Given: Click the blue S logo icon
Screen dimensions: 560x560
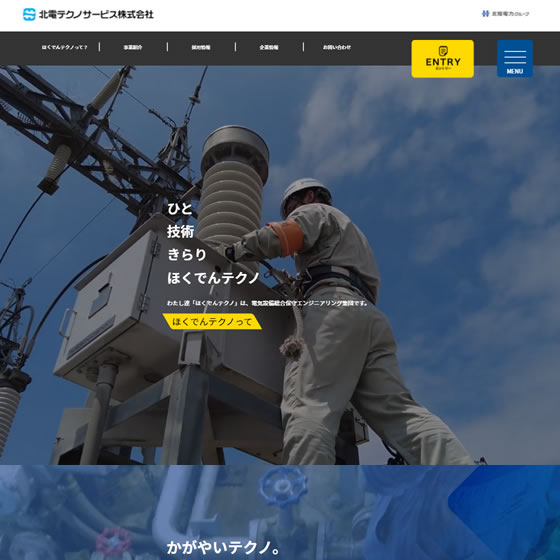Looking at the screenshot, I should tap(29, 14).
